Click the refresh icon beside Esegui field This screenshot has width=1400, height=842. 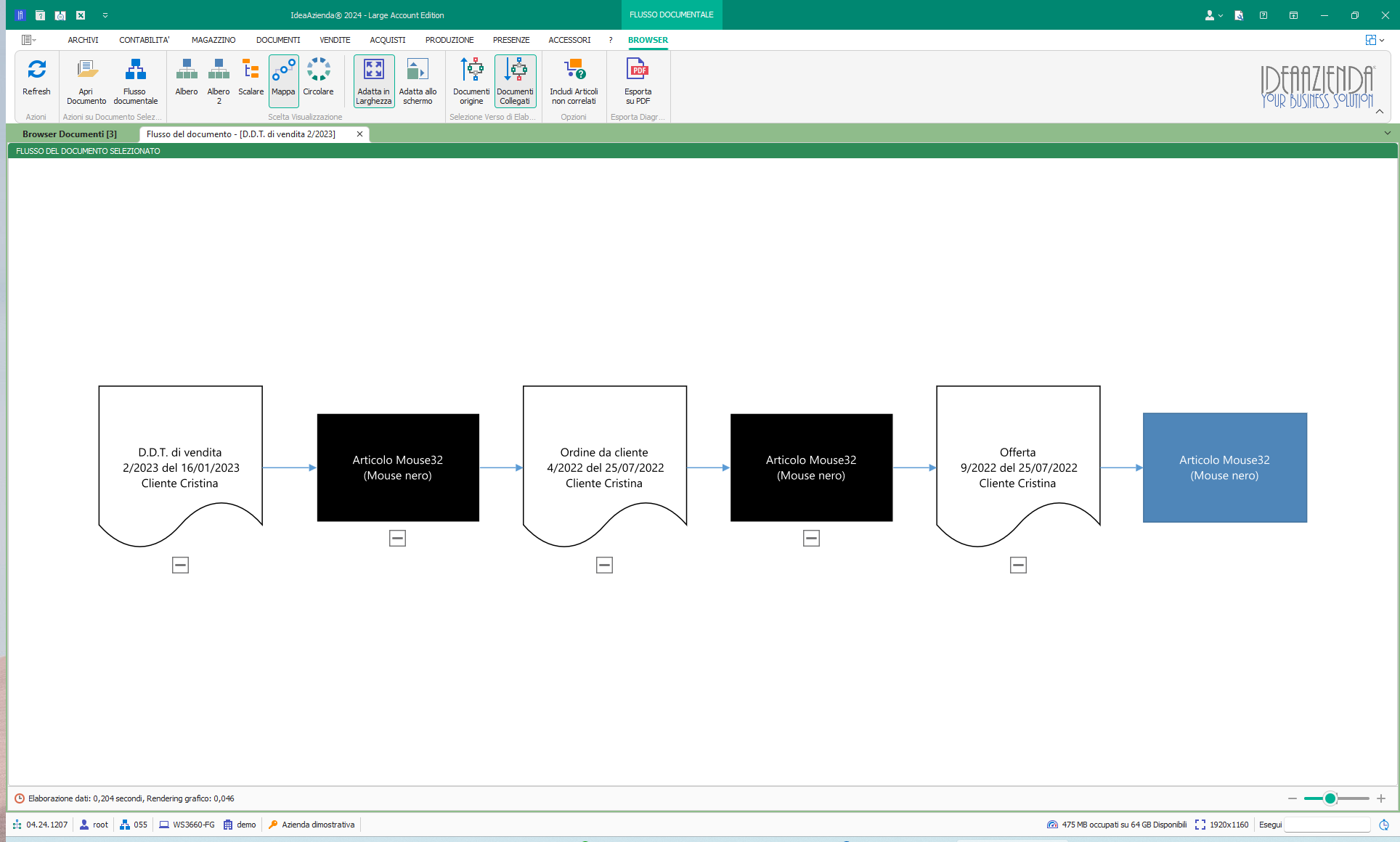pos(1384,825)
